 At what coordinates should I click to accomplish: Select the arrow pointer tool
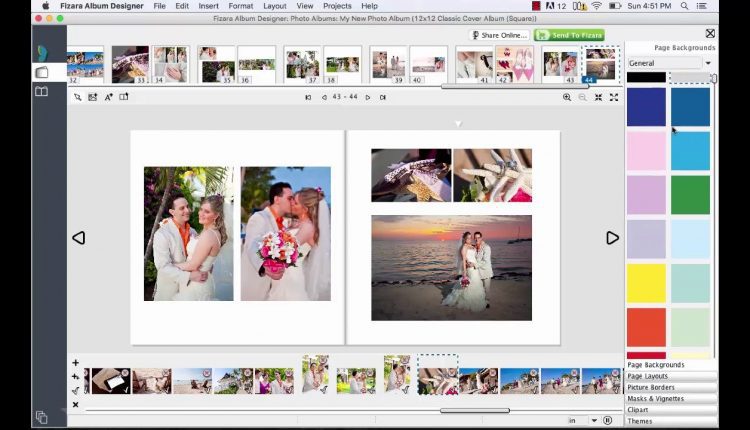(78, 97)
